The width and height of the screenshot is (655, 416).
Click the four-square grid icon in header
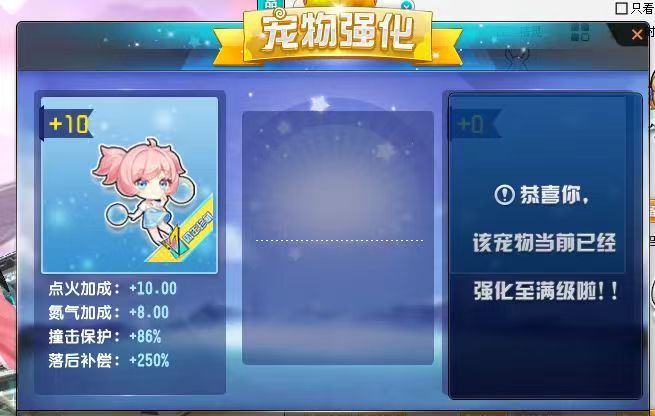(580, 32)
